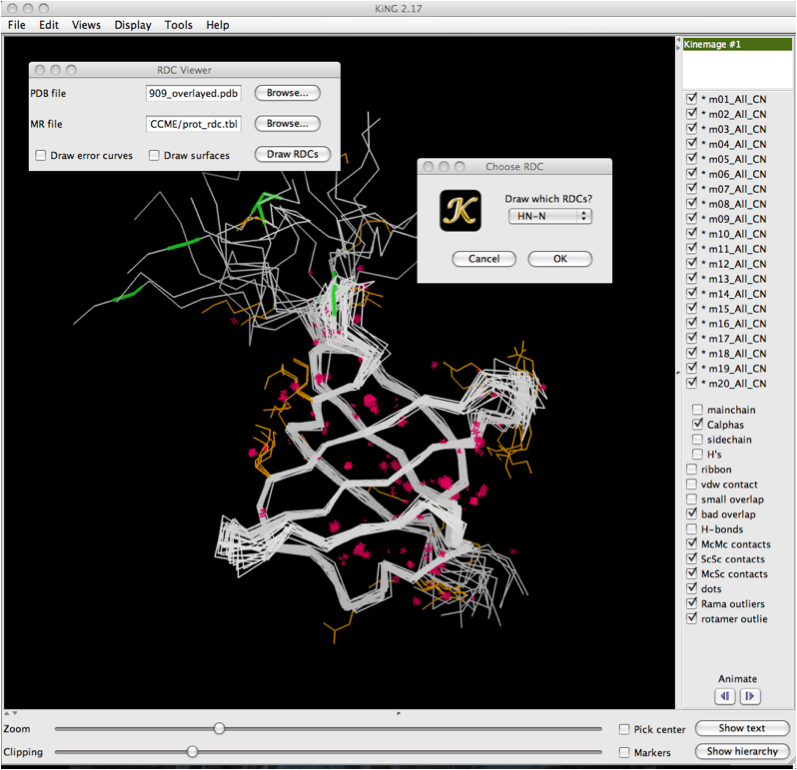
Task: Open the Views menu
Action: [x=86, y=25]
